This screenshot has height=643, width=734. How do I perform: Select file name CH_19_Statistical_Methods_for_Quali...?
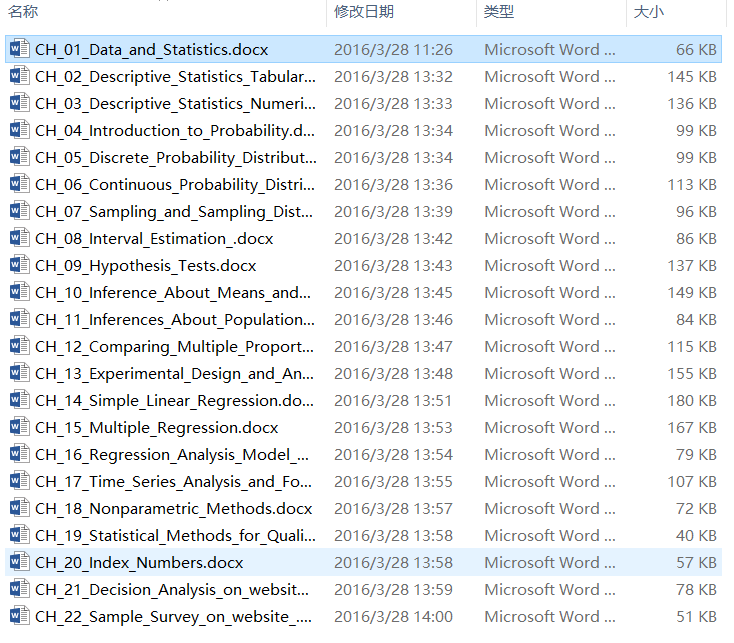[175, 536]
